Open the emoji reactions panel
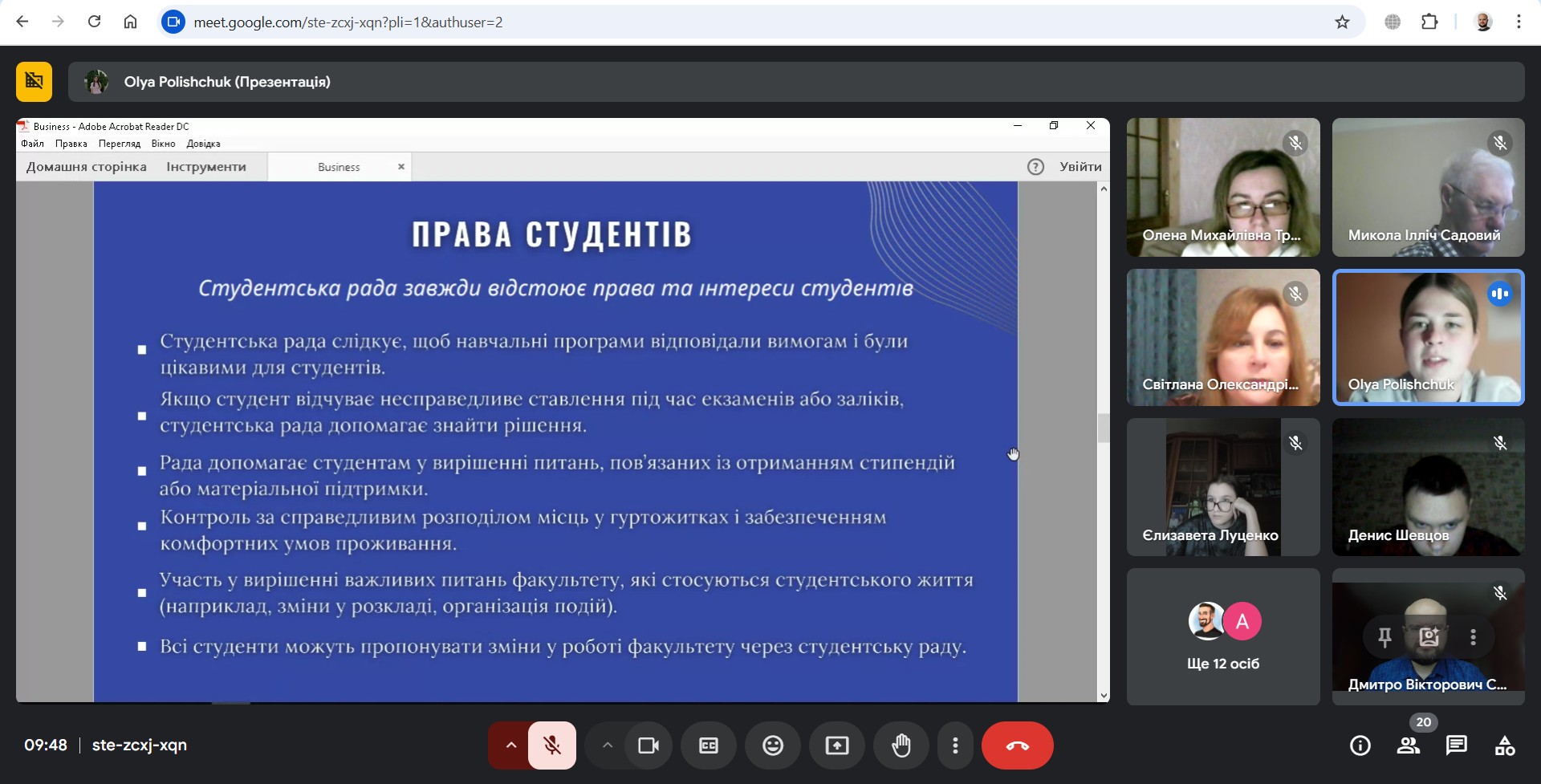The height and width of the screenshot is (784, 1541). (772, 745)
